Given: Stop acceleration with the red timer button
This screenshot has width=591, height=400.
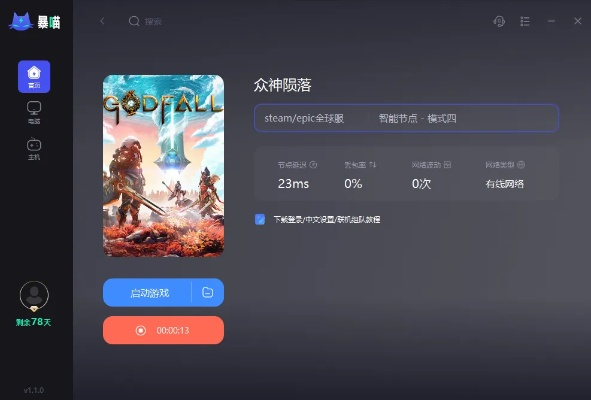Looking at the screenshot, I should point(163,330).
